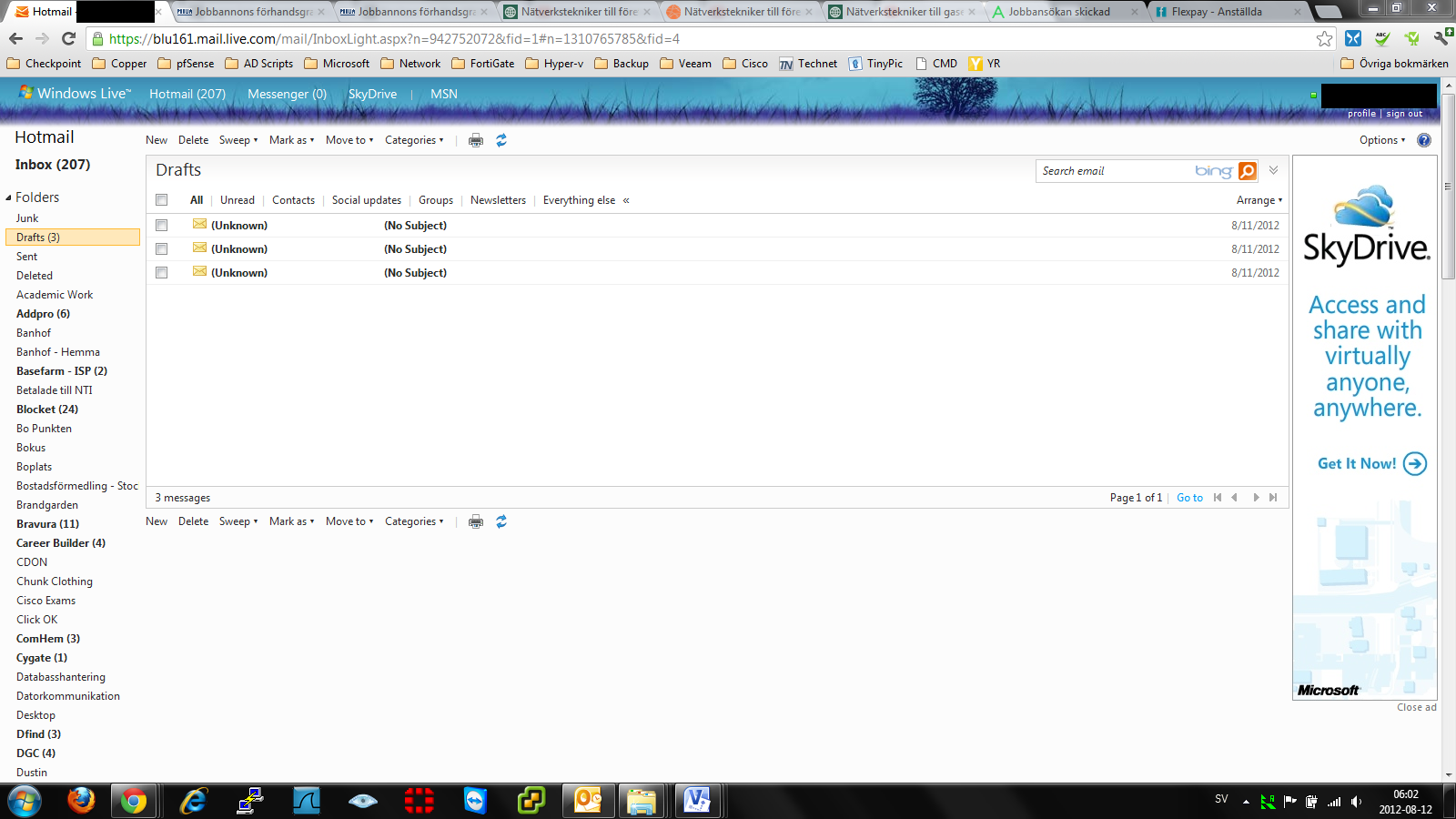Click the Chrome back arrow button

(15, 39)
